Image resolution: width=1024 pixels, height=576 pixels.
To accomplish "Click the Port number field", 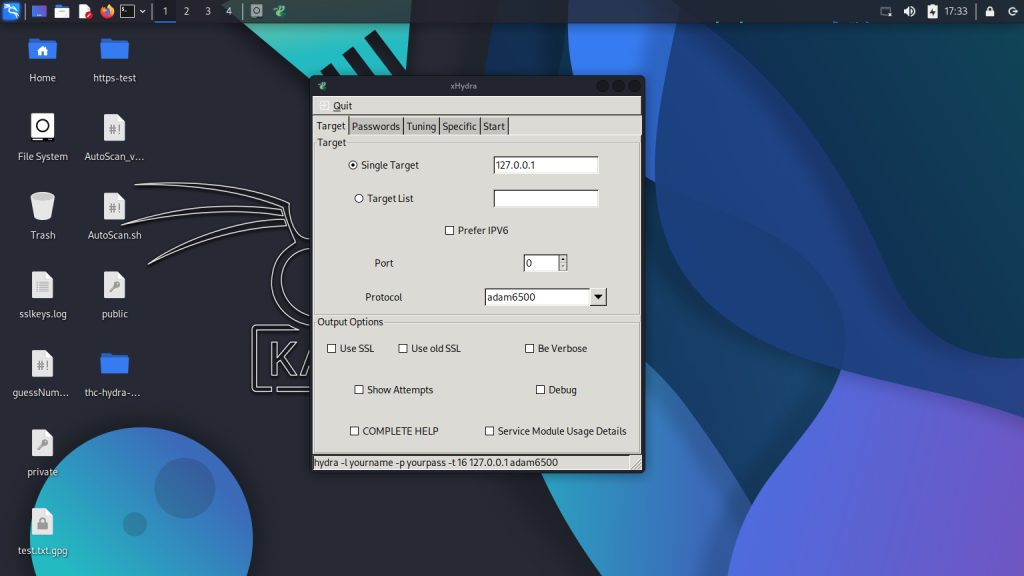I will tap(541, 263).
